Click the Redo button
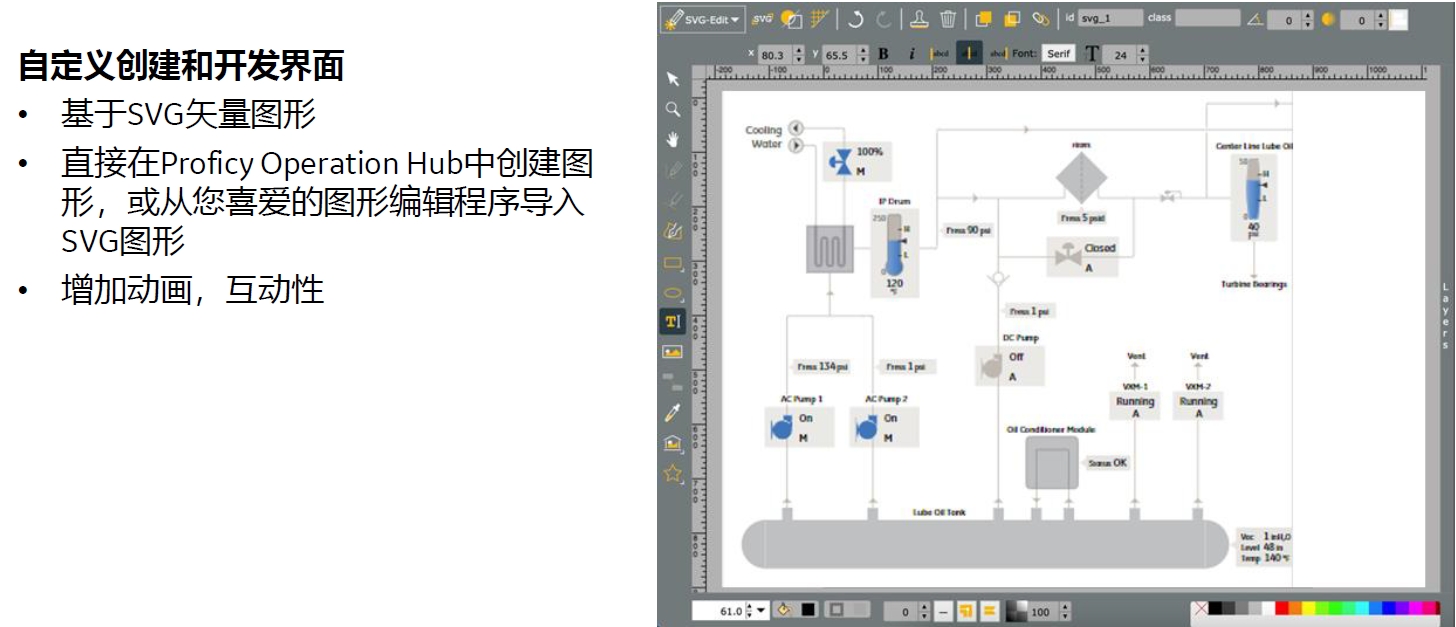The height and width of the screenshot is (627, 1456). coord(884,19)
